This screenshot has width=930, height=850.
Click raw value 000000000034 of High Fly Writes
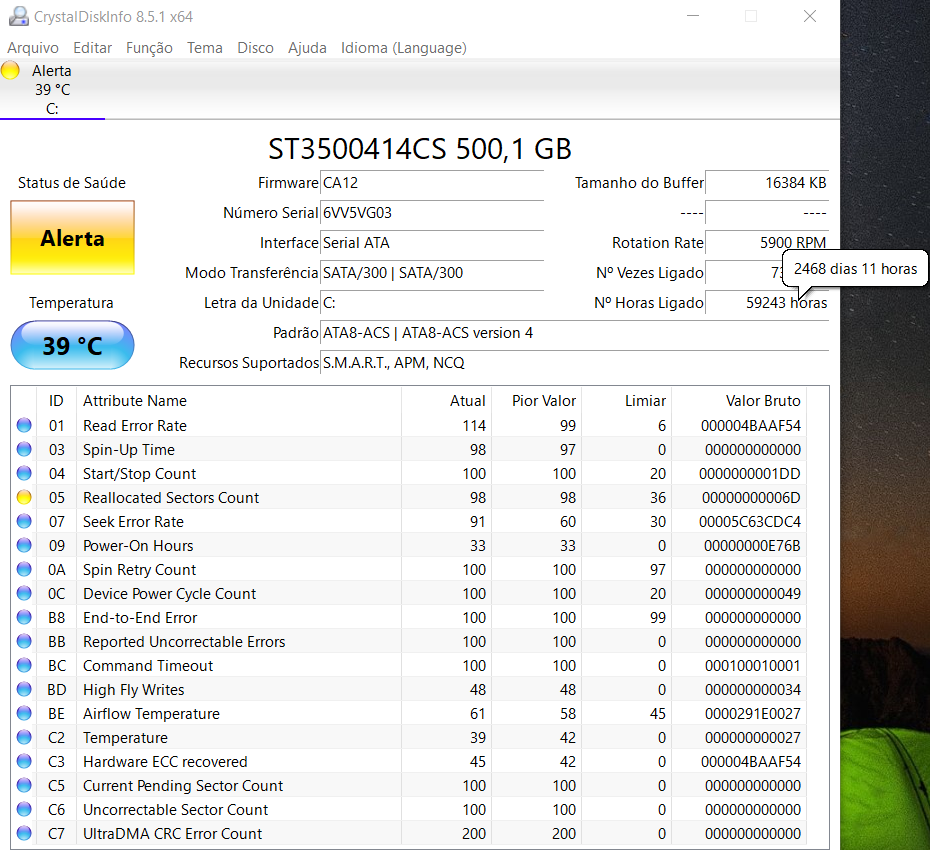coord(753,690)
